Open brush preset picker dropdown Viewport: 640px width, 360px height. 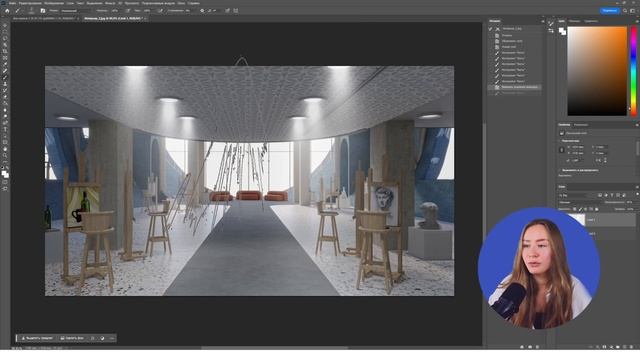(x=32, y=11)
